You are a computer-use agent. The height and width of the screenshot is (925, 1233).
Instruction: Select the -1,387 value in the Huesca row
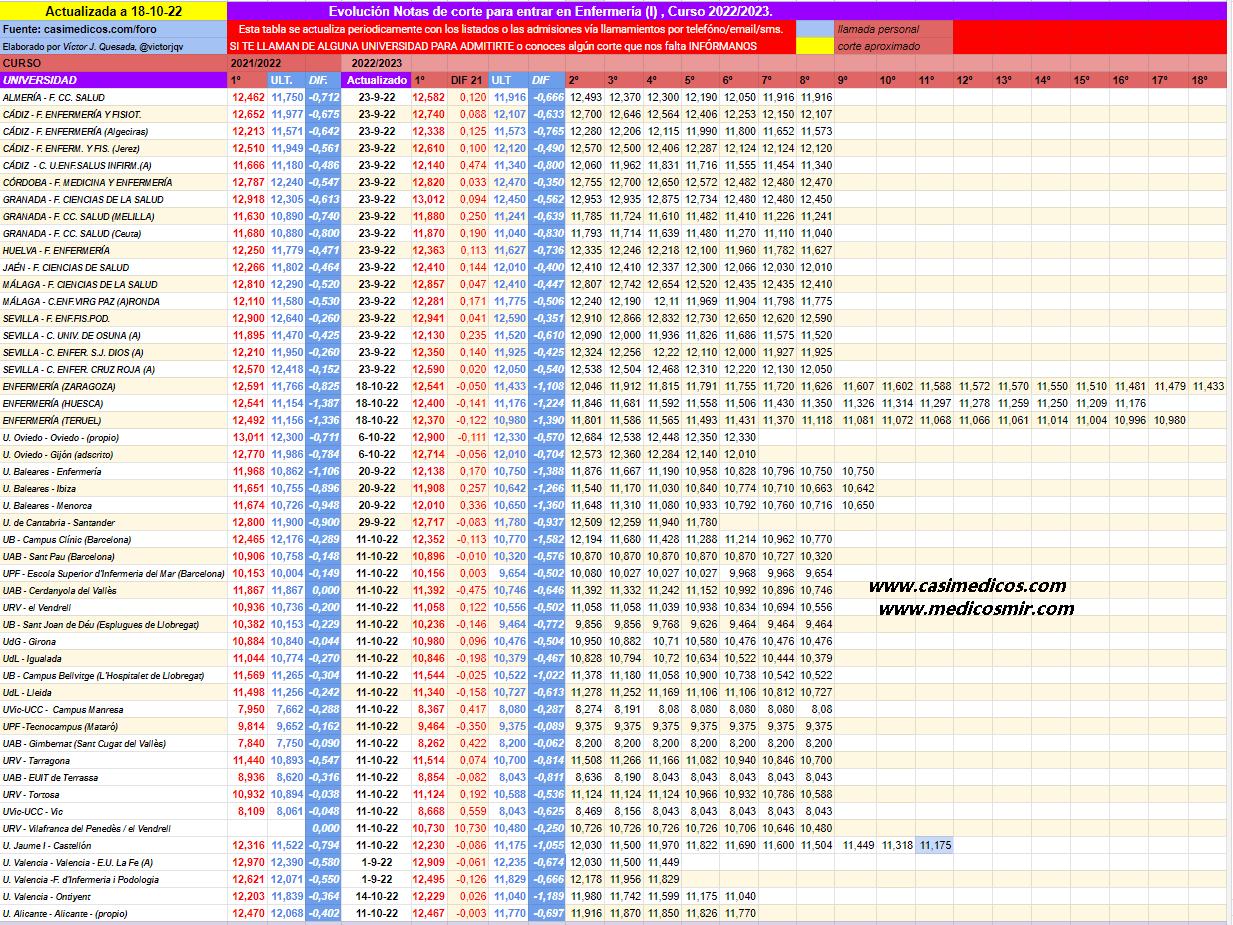[x=323, y=403]
